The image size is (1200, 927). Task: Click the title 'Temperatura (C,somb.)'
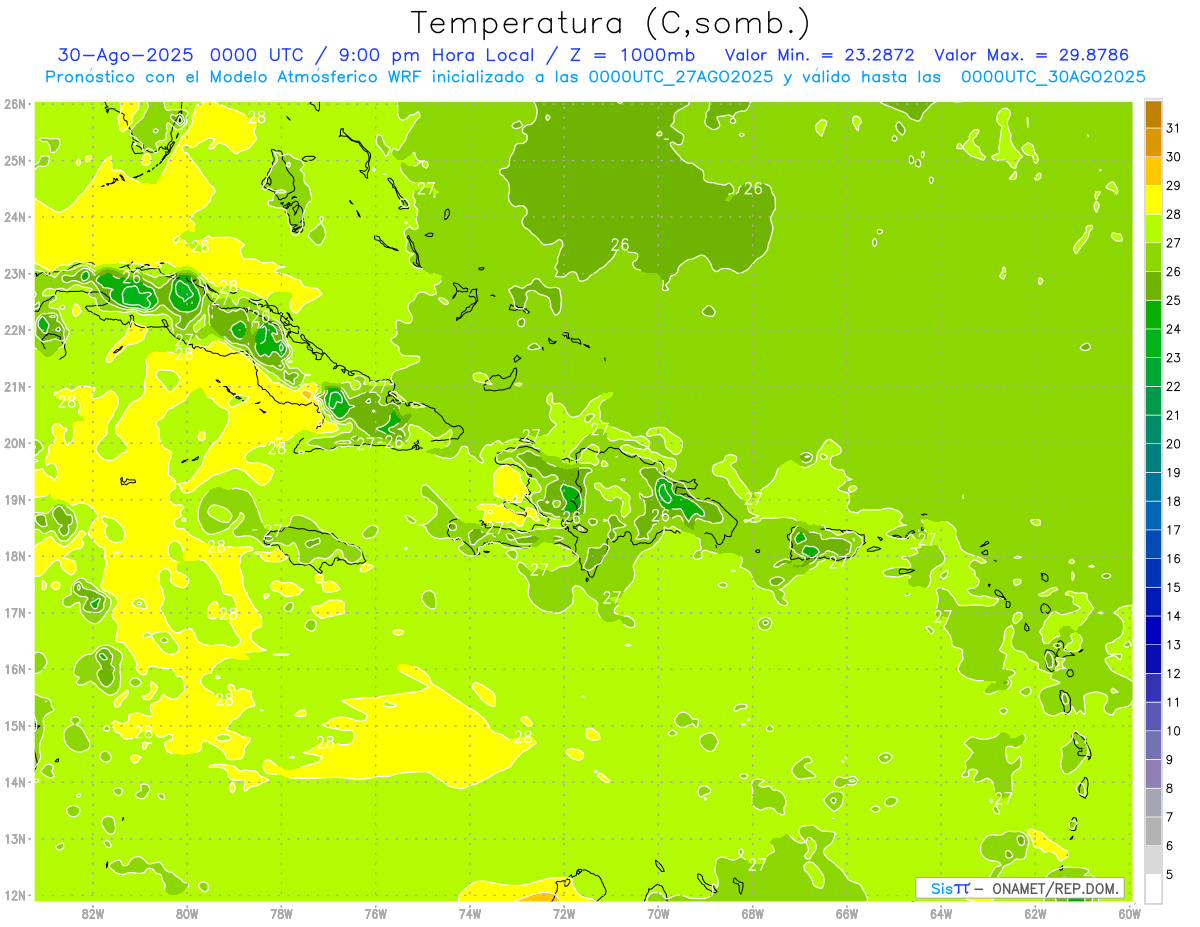click(x=611, y=23)
